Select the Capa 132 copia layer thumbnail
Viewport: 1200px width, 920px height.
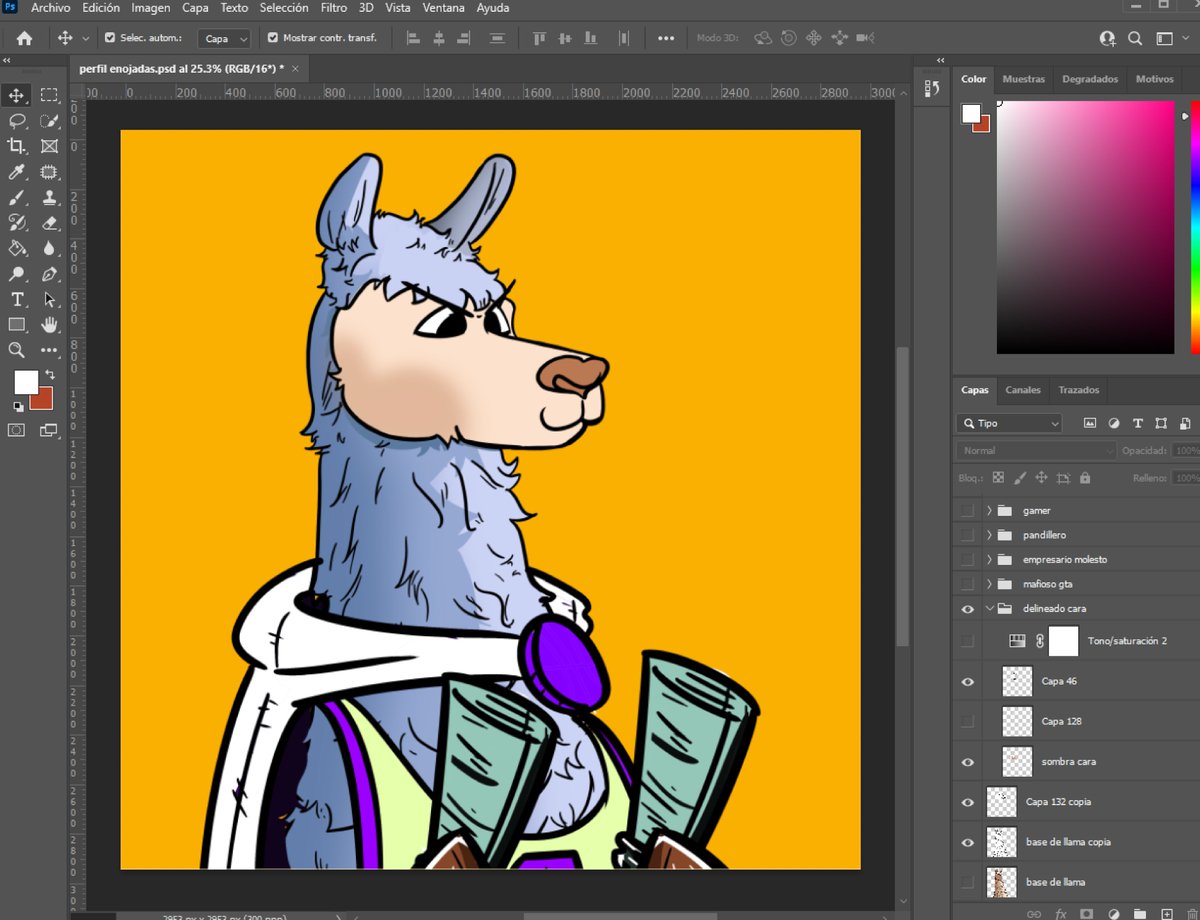pos(1001,802)
